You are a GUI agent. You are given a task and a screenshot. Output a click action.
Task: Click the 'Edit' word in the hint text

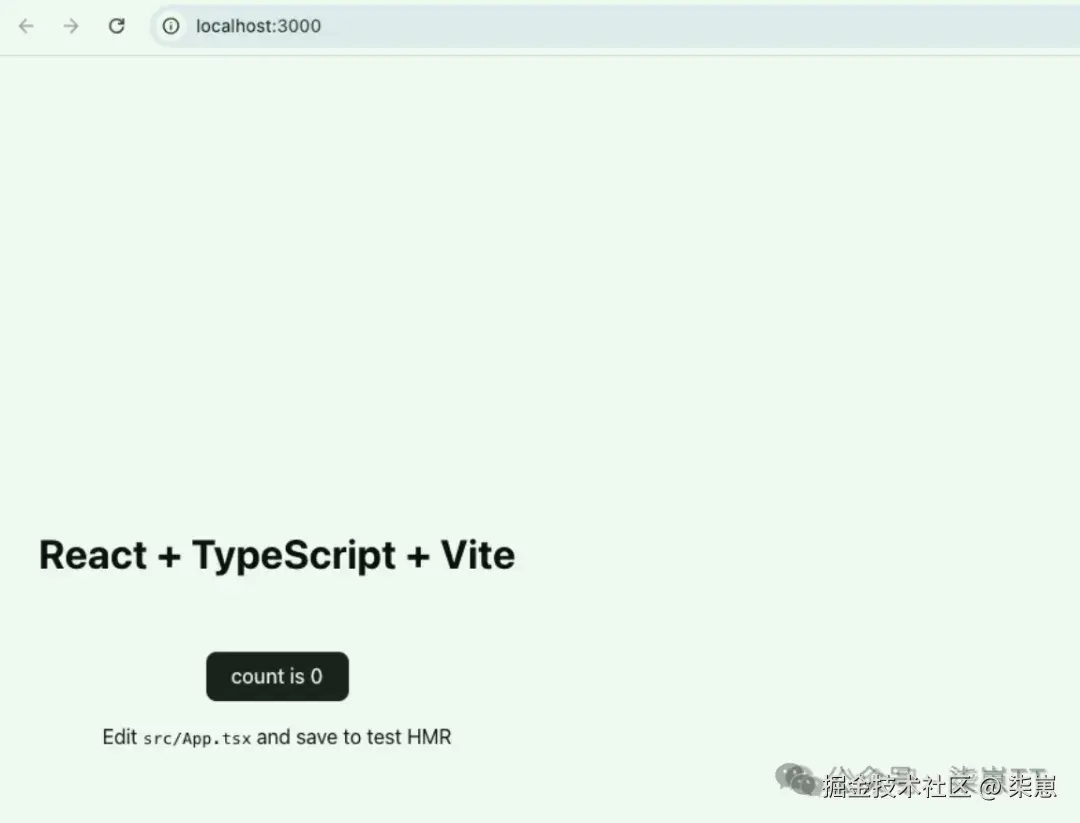120,737
